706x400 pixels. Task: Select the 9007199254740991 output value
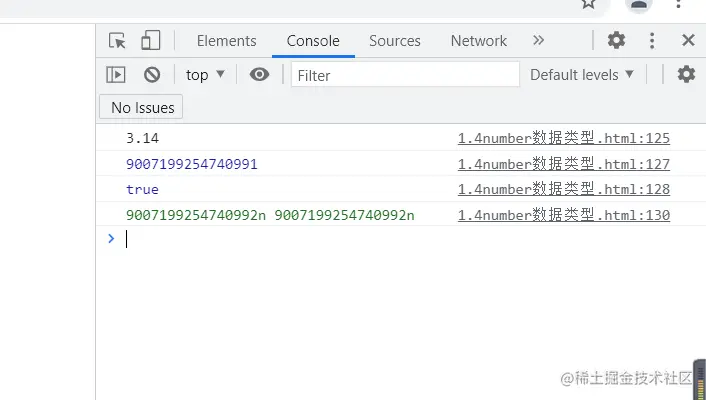pos(191,164)
